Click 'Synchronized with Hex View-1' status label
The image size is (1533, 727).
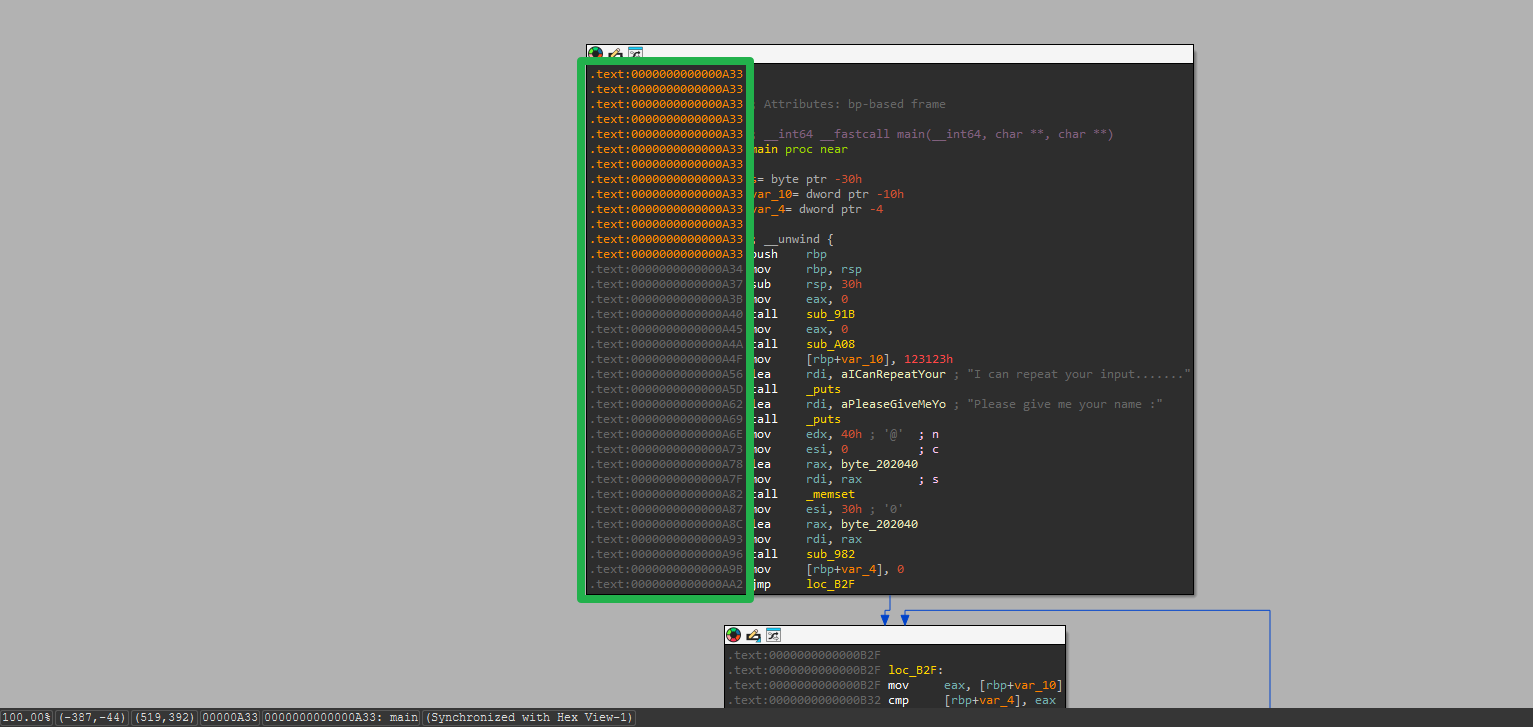pyautogui.click(x=529, y=718)
